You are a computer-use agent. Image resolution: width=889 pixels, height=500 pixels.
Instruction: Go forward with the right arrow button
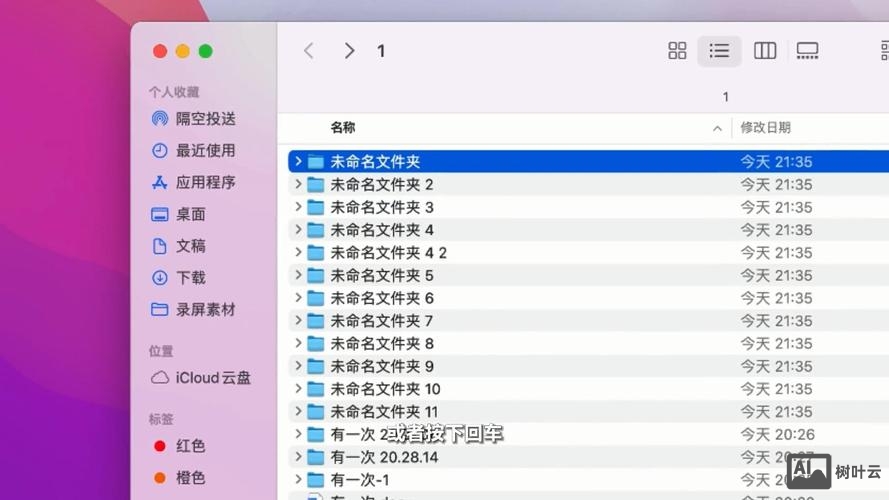point(349,51)
